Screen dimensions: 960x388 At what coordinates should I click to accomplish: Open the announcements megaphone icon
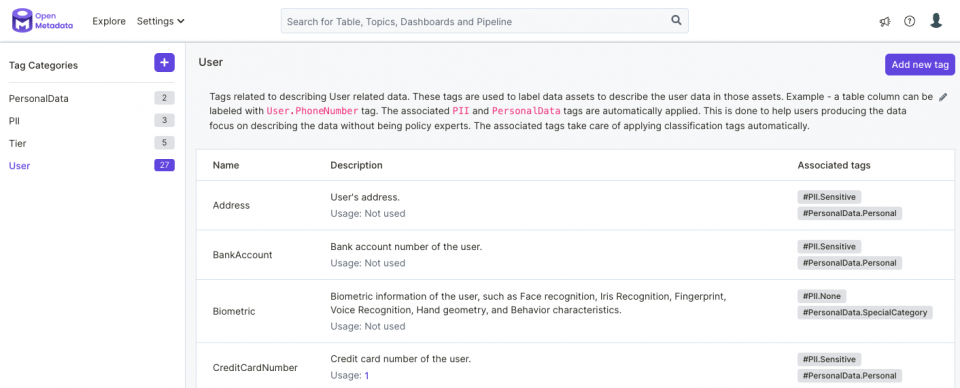(885, 21)
